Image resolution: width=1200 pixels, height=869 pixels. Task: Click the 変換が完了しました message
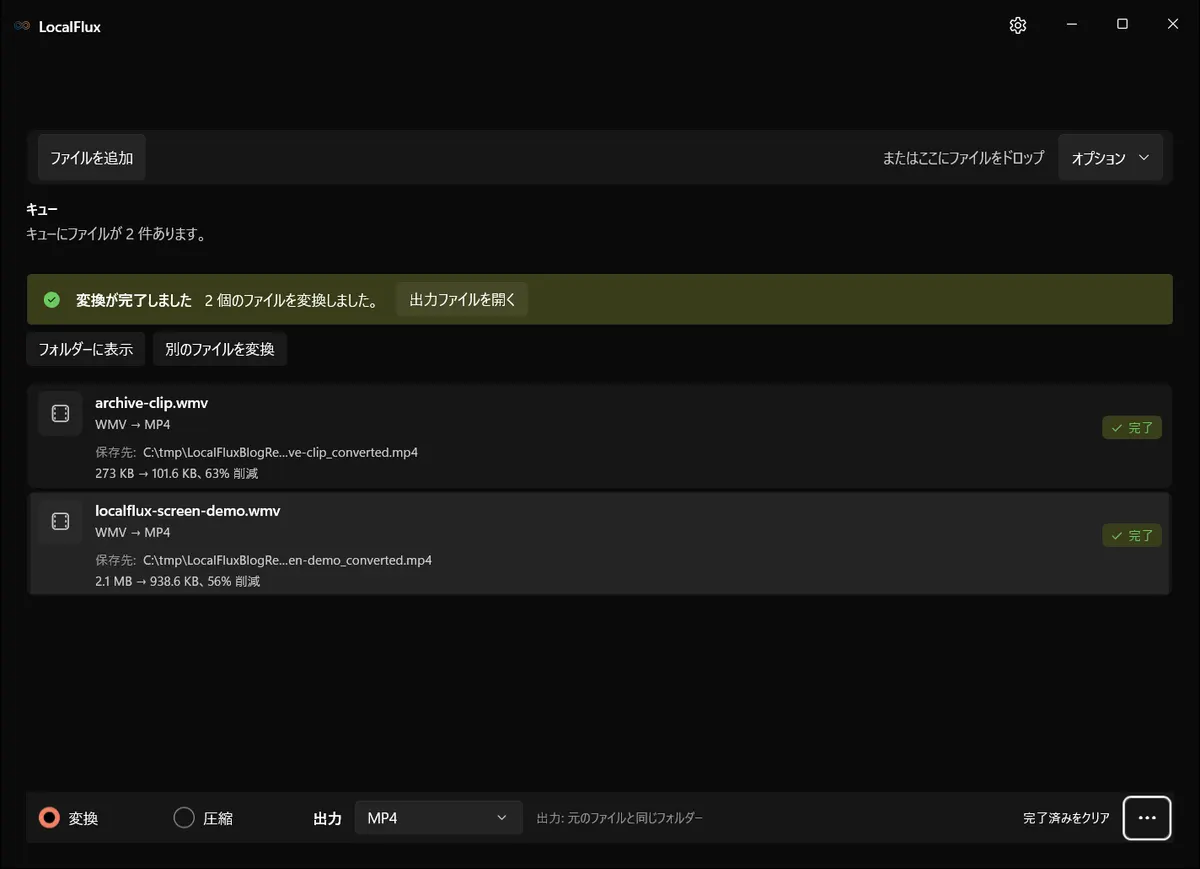click(x=134, y=300)
